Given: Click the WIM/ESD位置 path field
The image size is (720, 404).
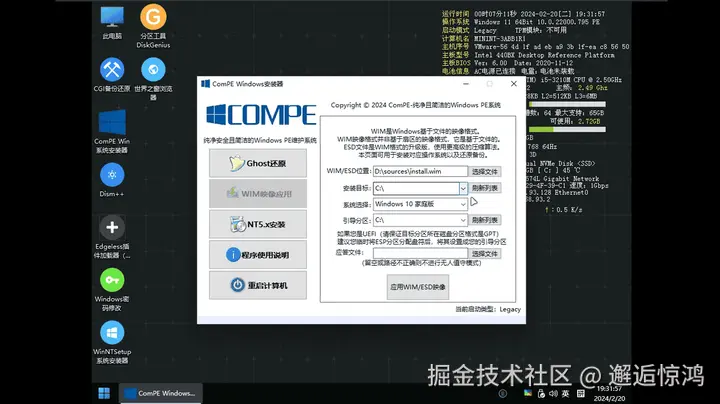Looking at the screenshot, I should [420, 171].
